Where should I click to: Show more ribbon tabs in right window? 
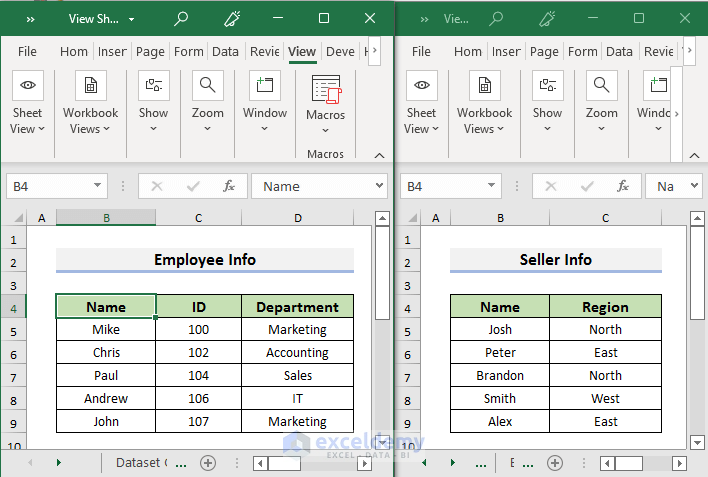pos(689,50)
